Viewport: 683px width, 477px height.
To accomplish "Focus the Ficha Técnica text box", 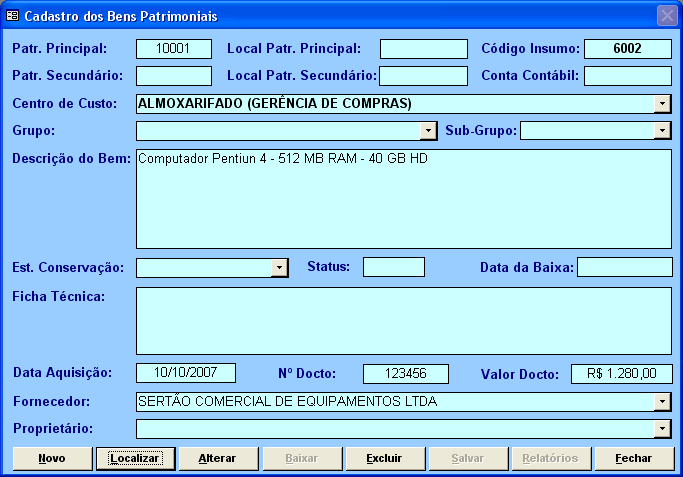I will coord(403,321).
